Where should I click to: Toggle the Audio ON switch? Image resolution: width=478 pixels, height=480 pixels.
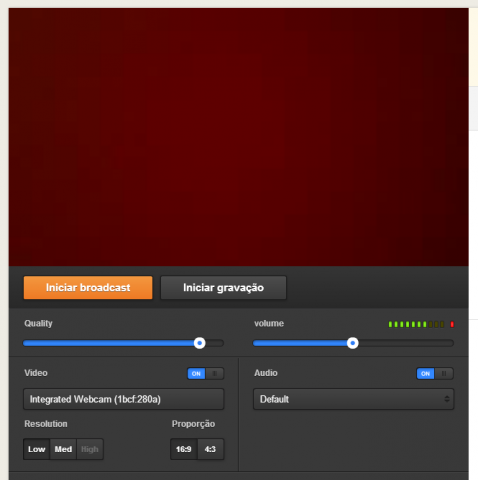click(x=425, y=374)
